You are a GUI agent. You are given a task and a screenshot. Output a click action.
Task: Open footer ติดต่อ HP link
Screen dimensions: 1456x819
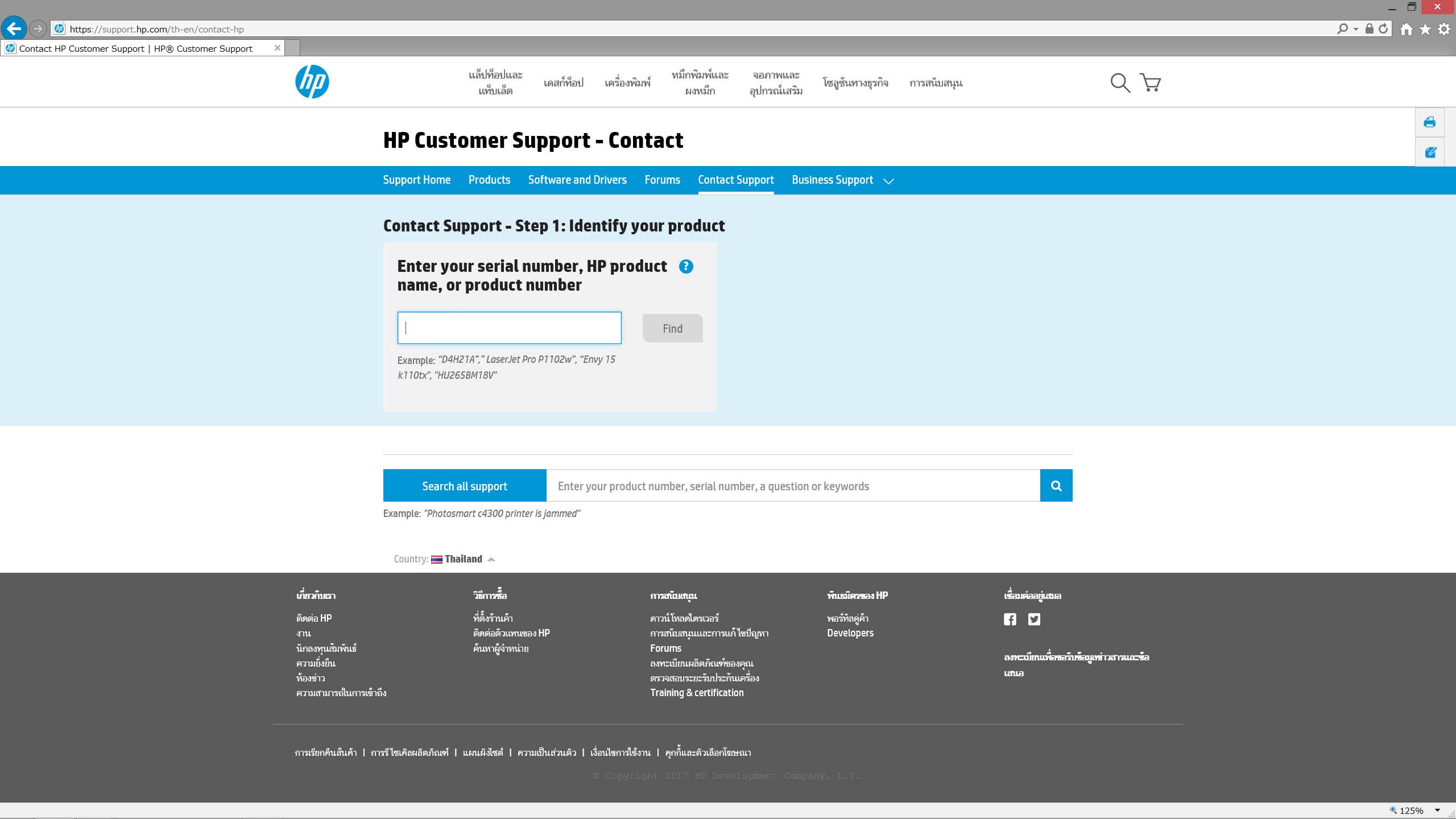click(x=314, y=618)
